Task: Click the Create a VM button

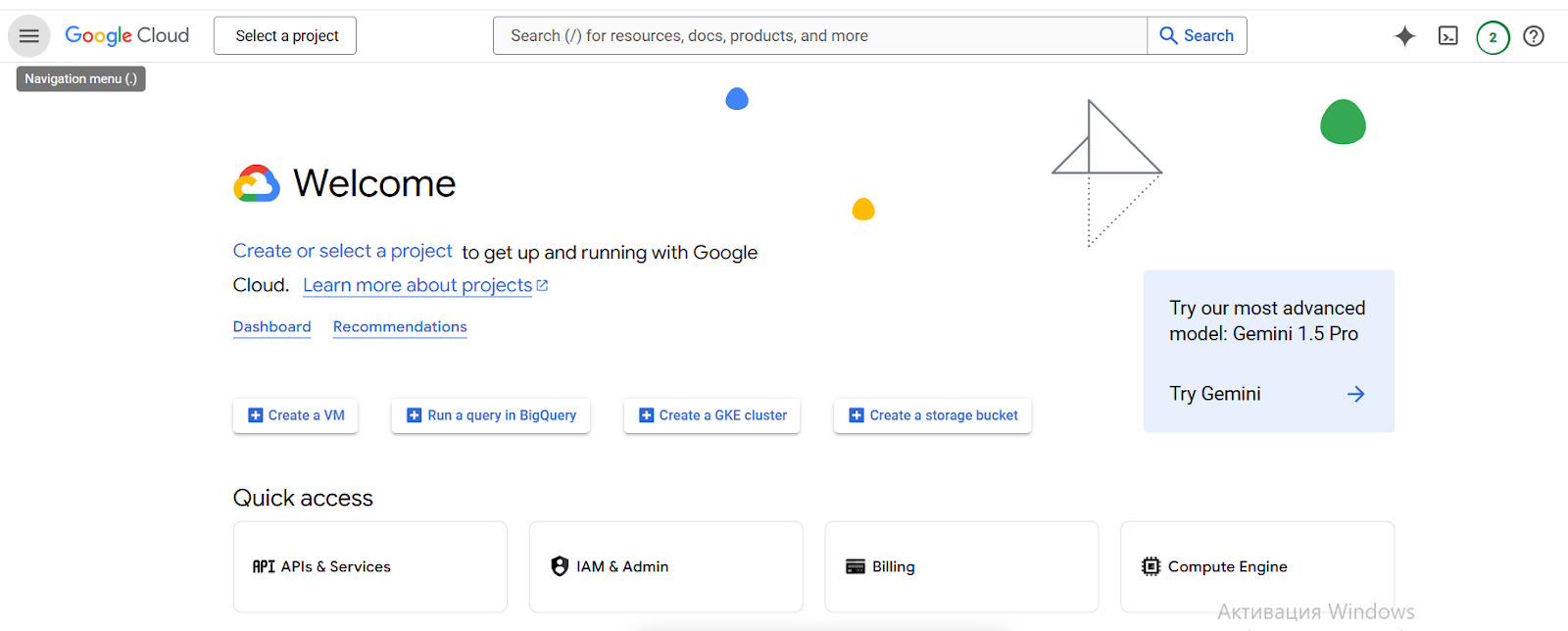Action: [x=295, y=415]
